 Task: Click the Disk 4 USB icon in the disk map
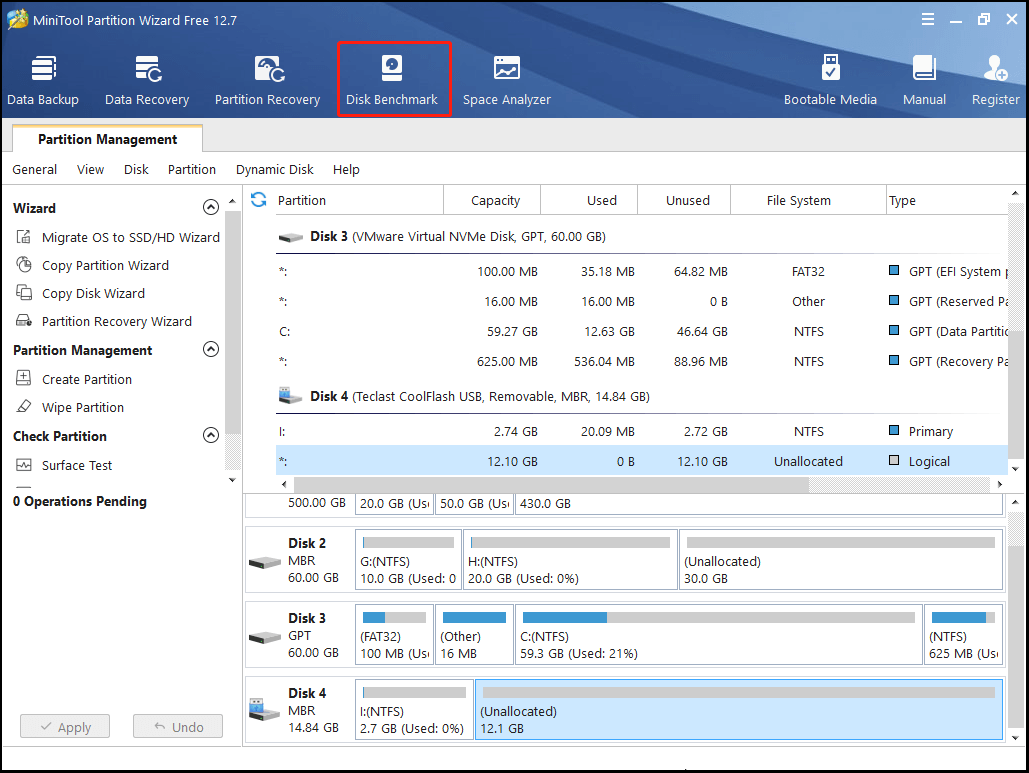pyautogui.click(x=265, y=710)
